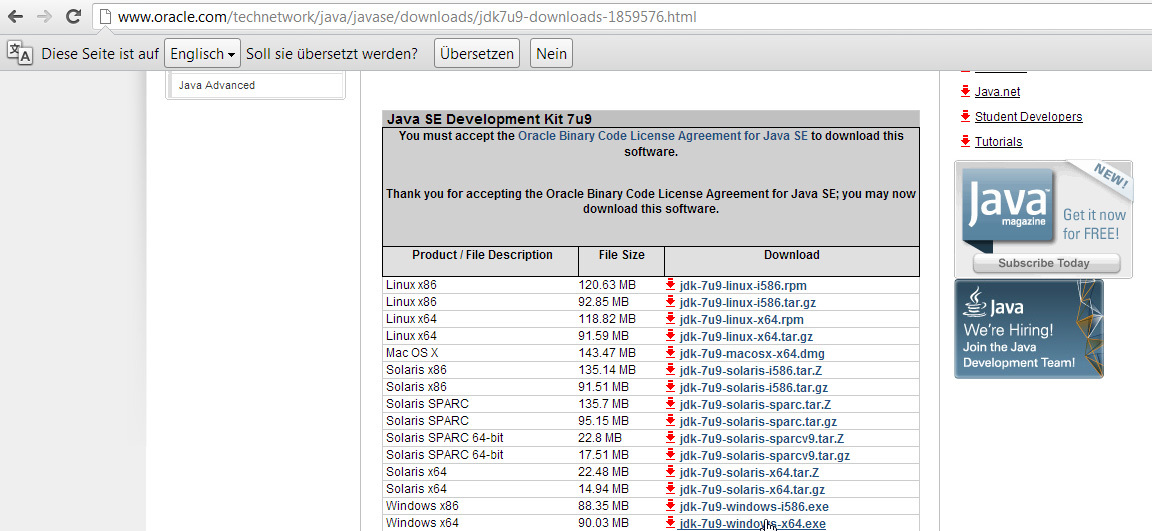Click red download arrow for jdk-7u9-solaris-x64.tar.Z
The width and height of the screenshot is (1152, 531).
click(x=670, y=472)
